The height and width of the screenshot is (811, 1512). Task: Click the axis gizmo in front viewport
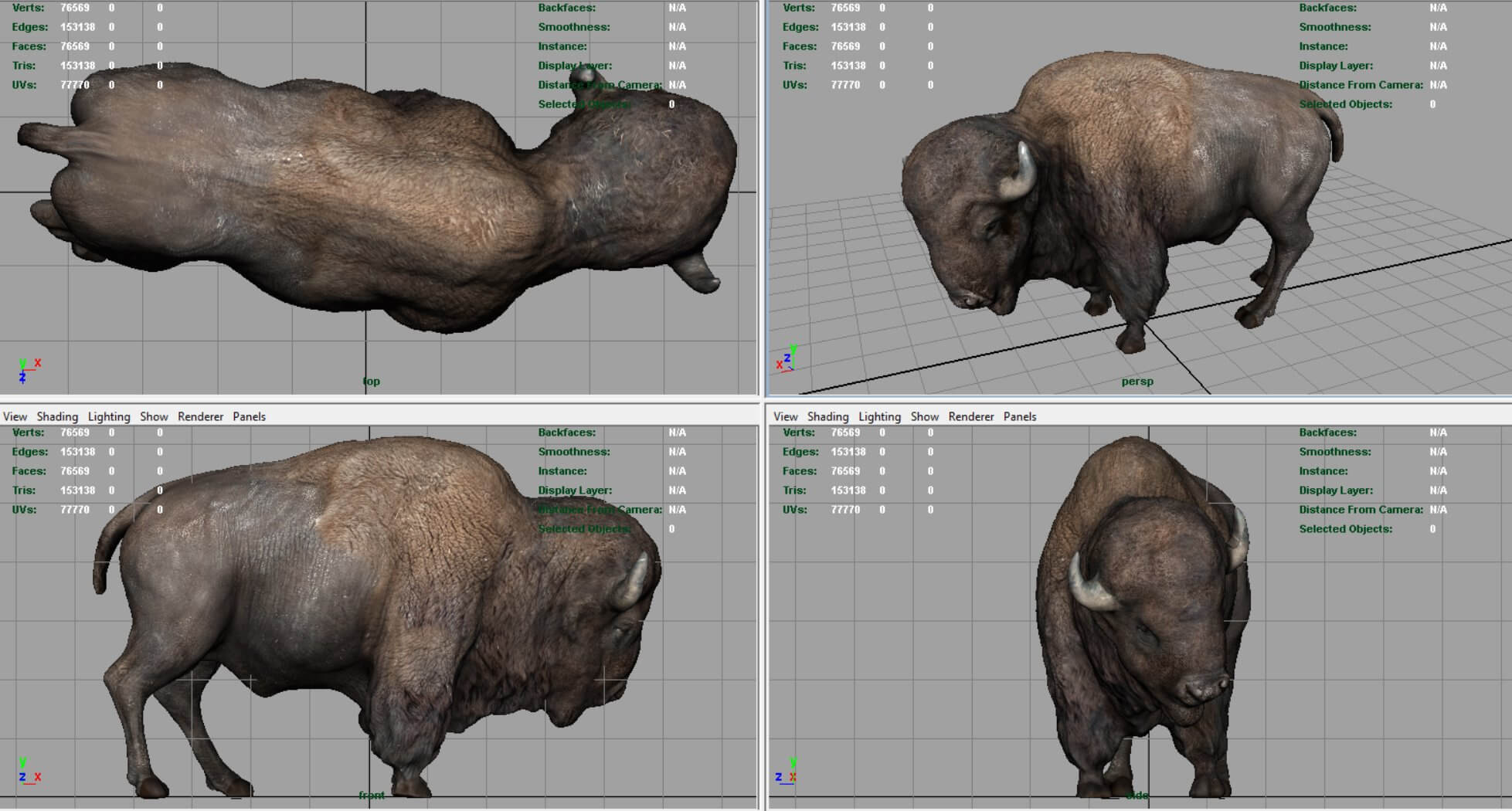pyautogui.click(x=28, y=772)
